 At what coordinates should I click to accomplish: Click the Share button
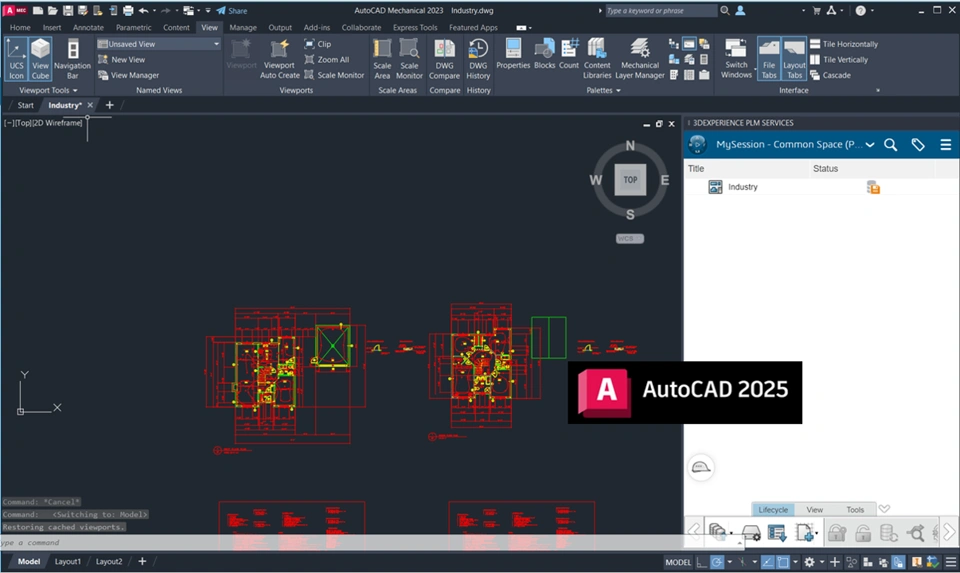(x=232, y=10)
